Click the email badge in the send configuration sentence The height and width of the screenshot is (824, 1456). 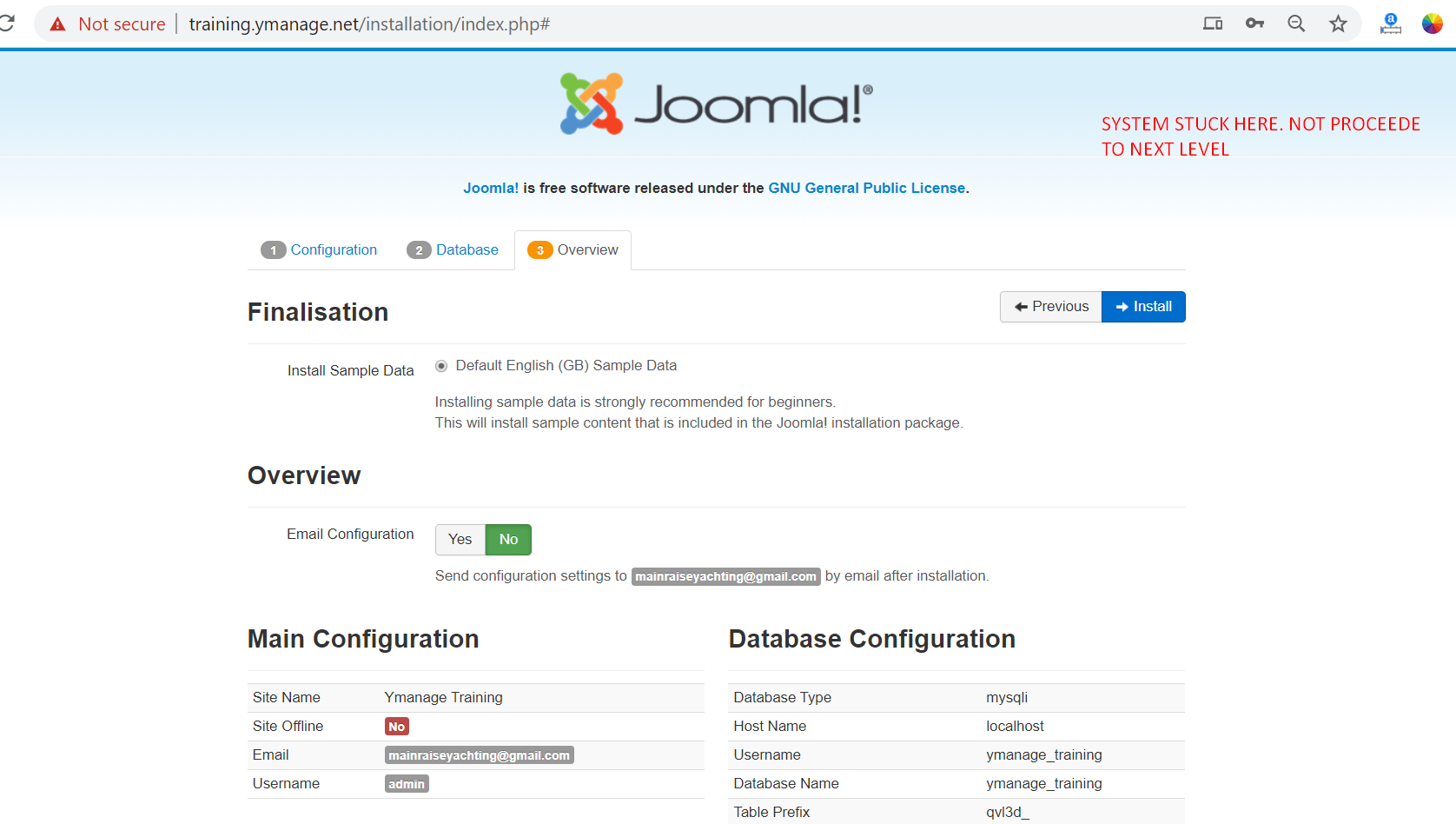coord(726,576)
